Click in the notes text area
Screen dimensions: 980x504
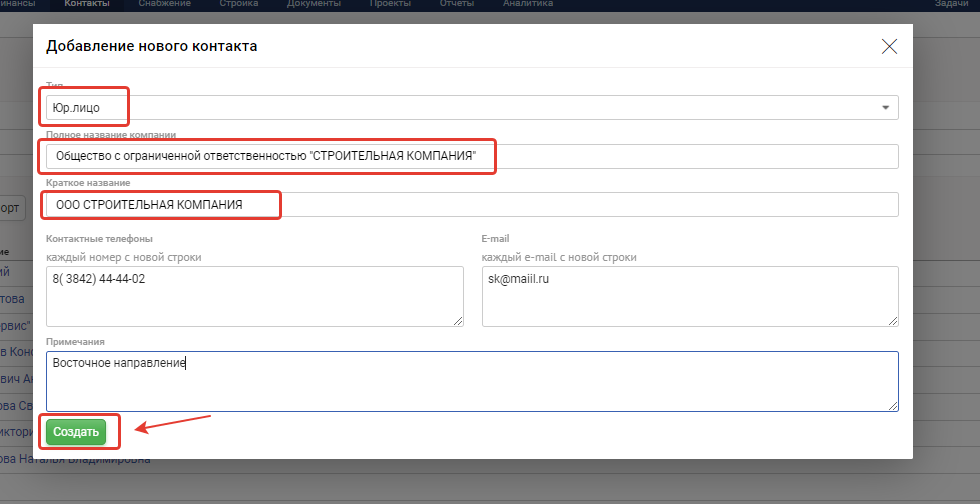(472, 381)
